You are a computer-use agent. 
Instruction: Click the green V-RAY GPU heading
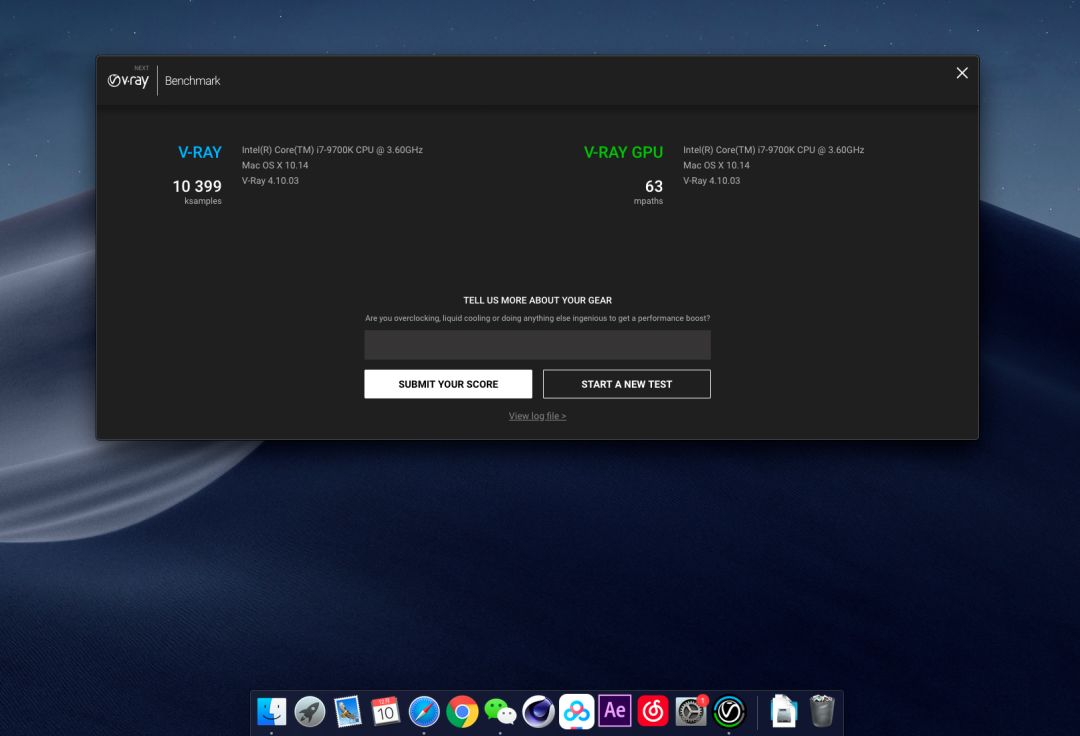tap(623, 152)
